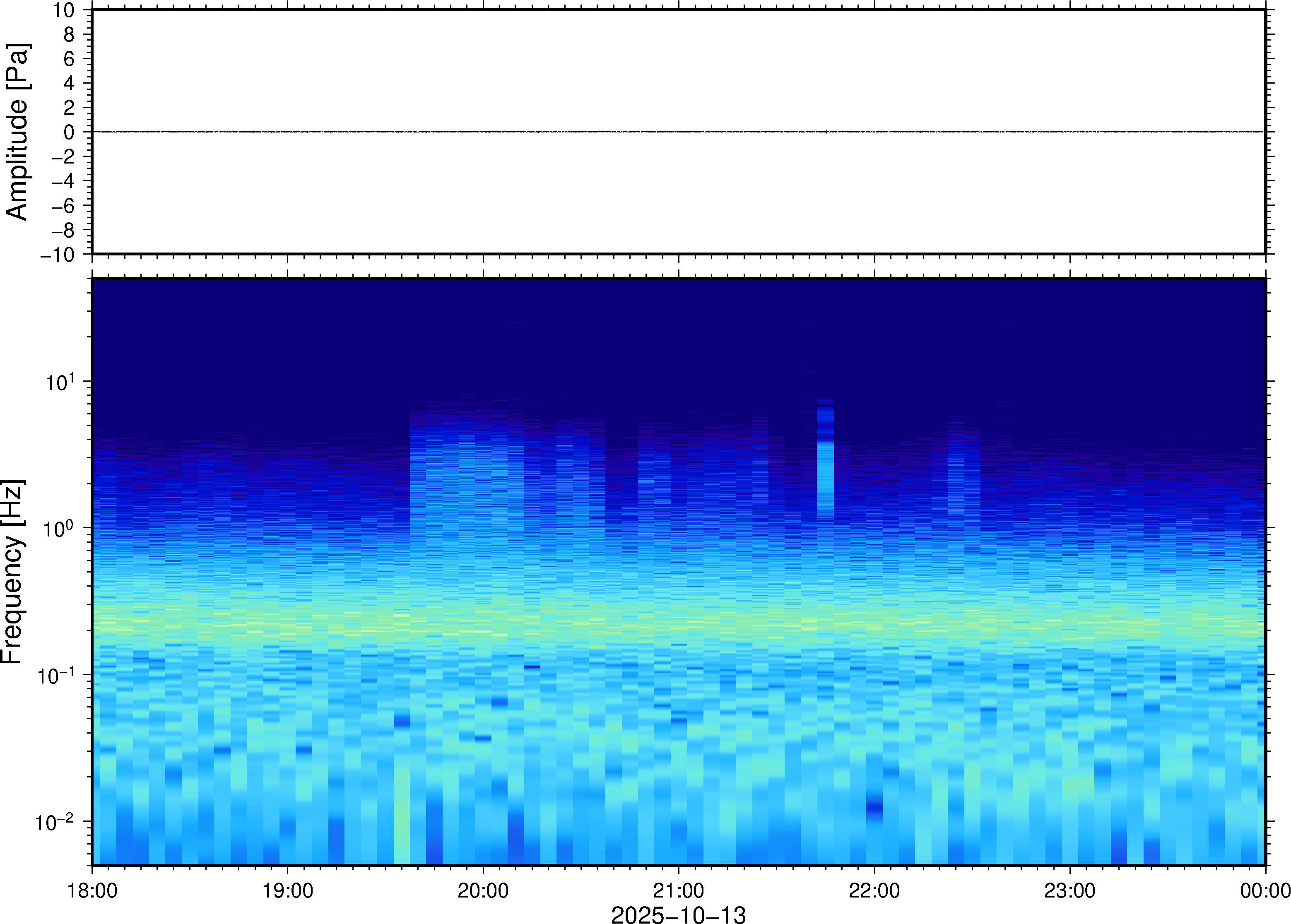This screenshot has width=1291, height=924.
Task: Click the Frequency [Hz] axis title
Action: click(x=12, y=572)
